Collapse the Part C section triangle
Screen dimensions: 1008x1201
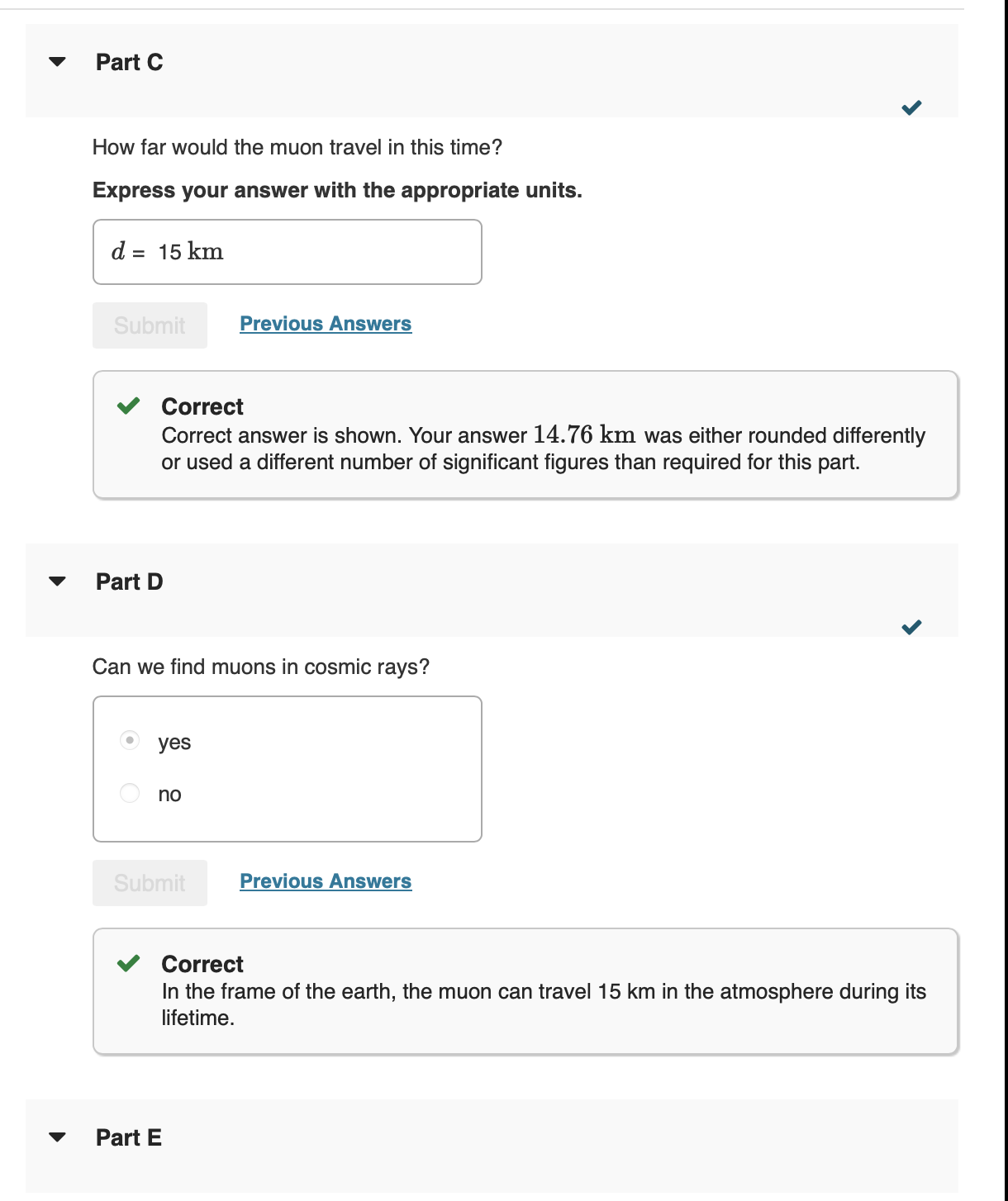57,62
